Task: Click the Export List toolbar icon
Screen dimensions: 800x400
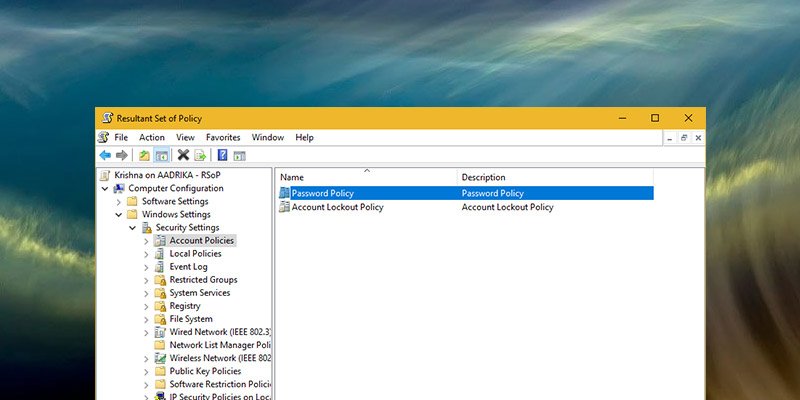Action: (200, 155)
